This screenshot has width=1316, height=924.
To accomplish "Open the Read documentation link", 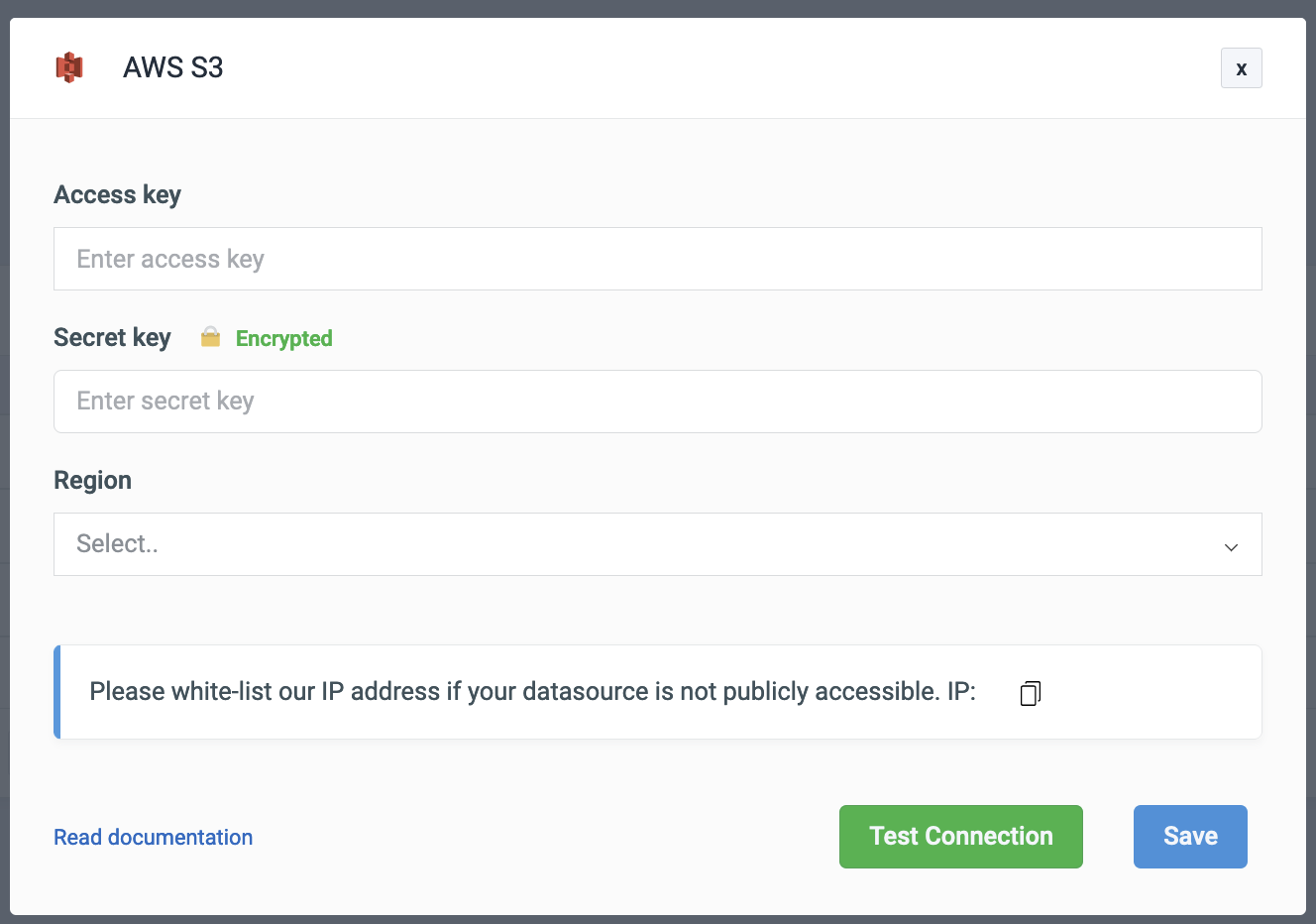I will coord(154,837).
